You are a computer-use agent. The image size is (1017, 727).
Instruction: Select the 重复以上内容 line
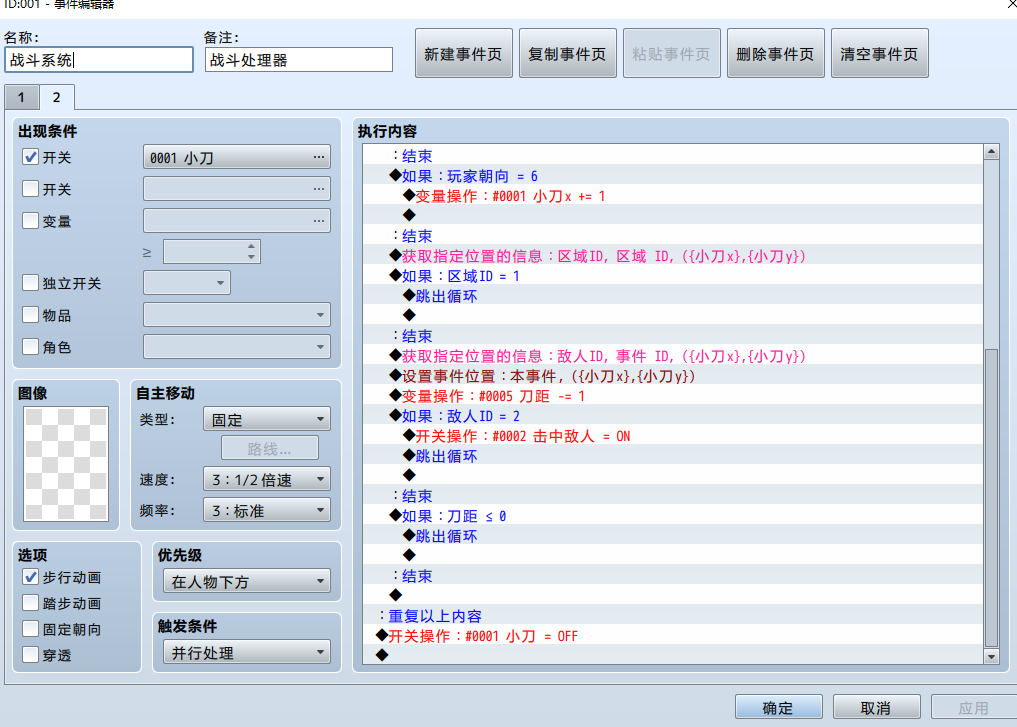(673, 616)
